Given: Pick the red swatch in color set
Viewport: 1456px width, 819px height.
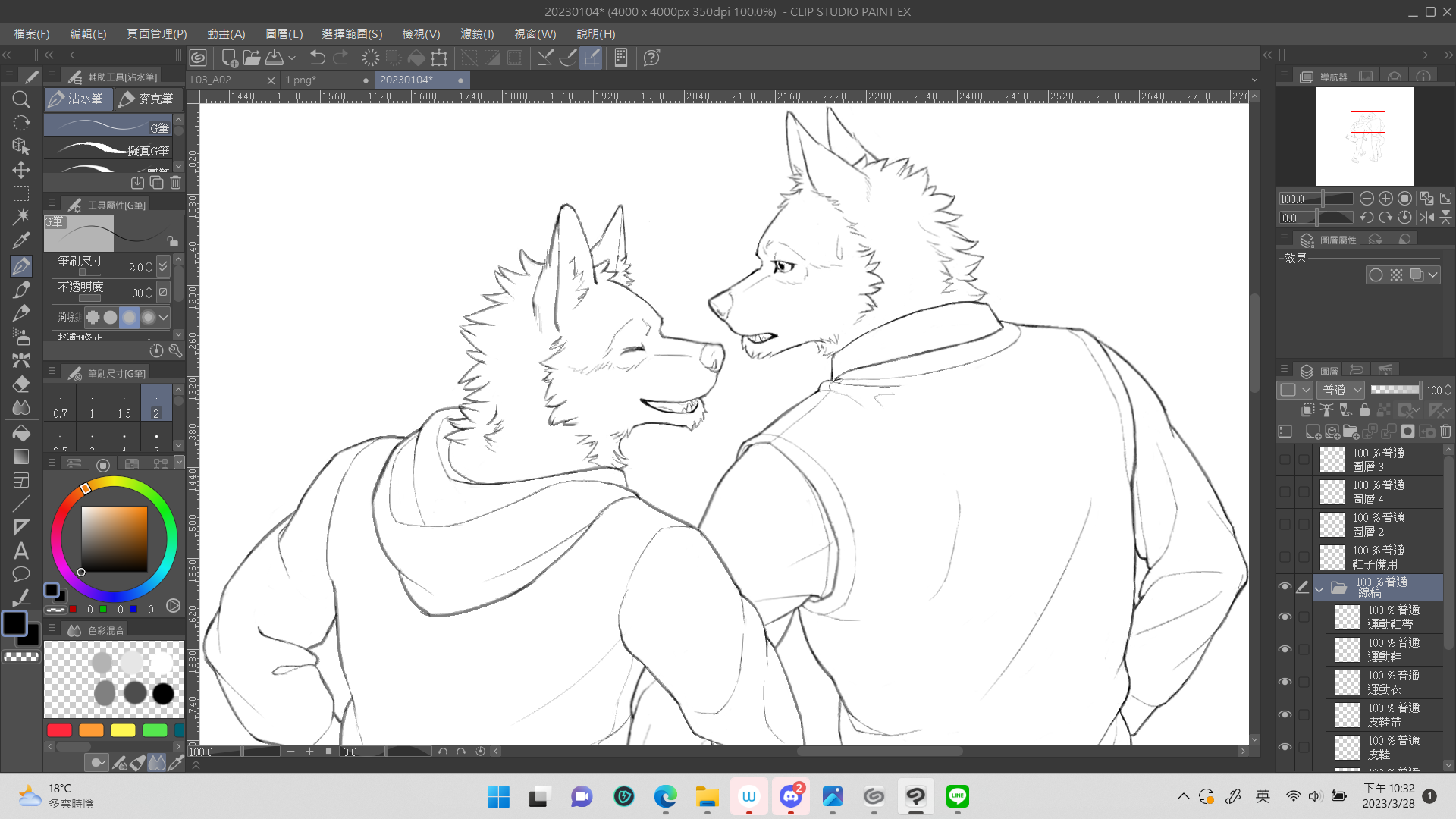Looking at the screenshot, I should pyautogui.click(x=59, y=730).
